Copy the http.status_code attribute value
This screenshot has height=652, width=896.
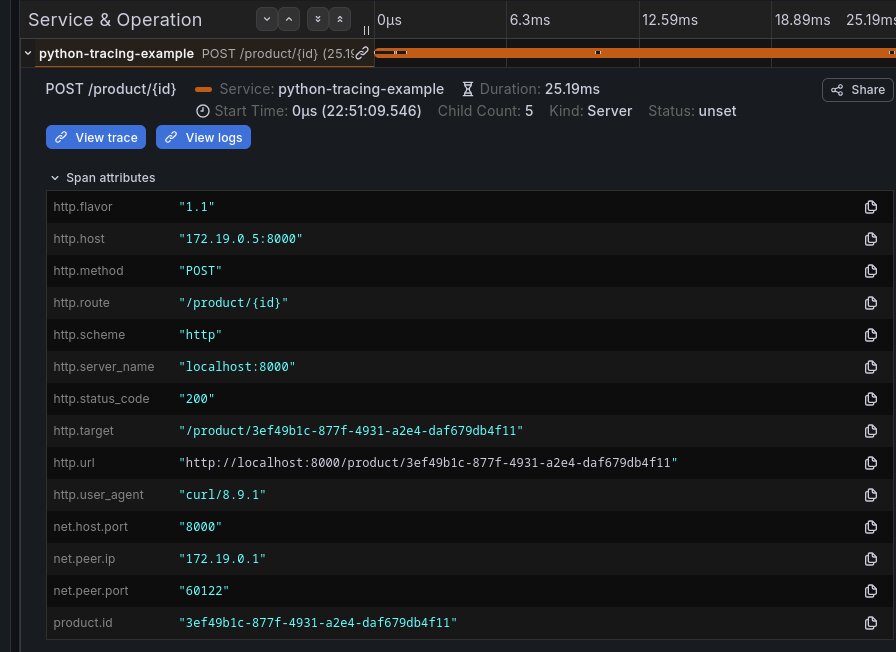(x=871, y=399)
